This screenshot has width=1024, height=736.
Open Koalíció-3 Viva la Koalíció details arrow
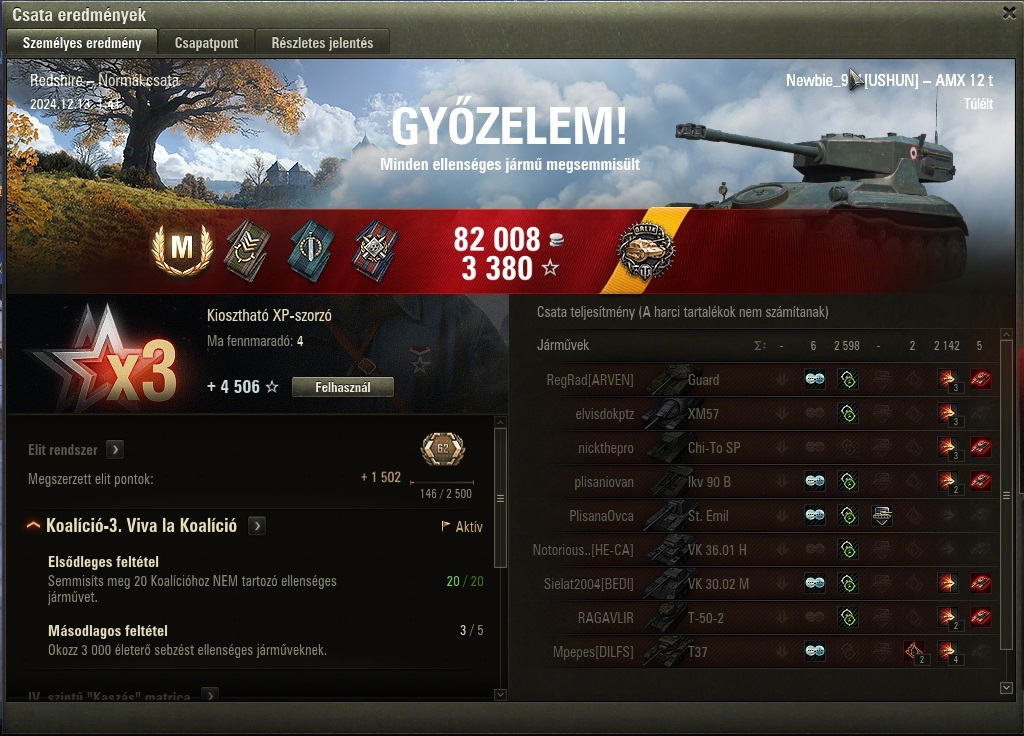pos(257,526)
